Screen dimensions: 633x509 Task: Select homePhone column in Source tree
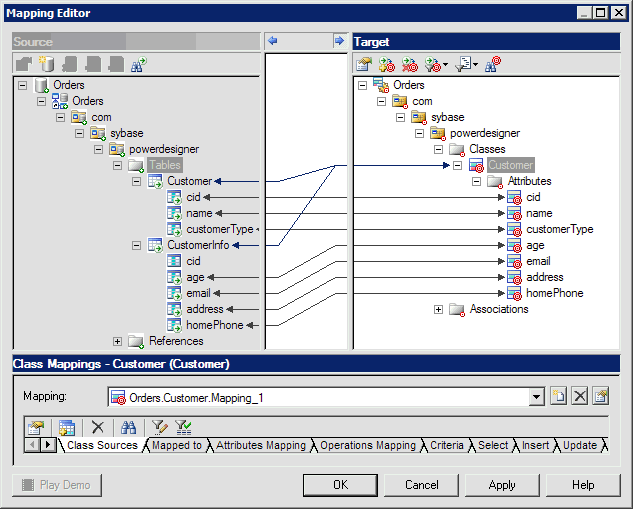[215, 325]
